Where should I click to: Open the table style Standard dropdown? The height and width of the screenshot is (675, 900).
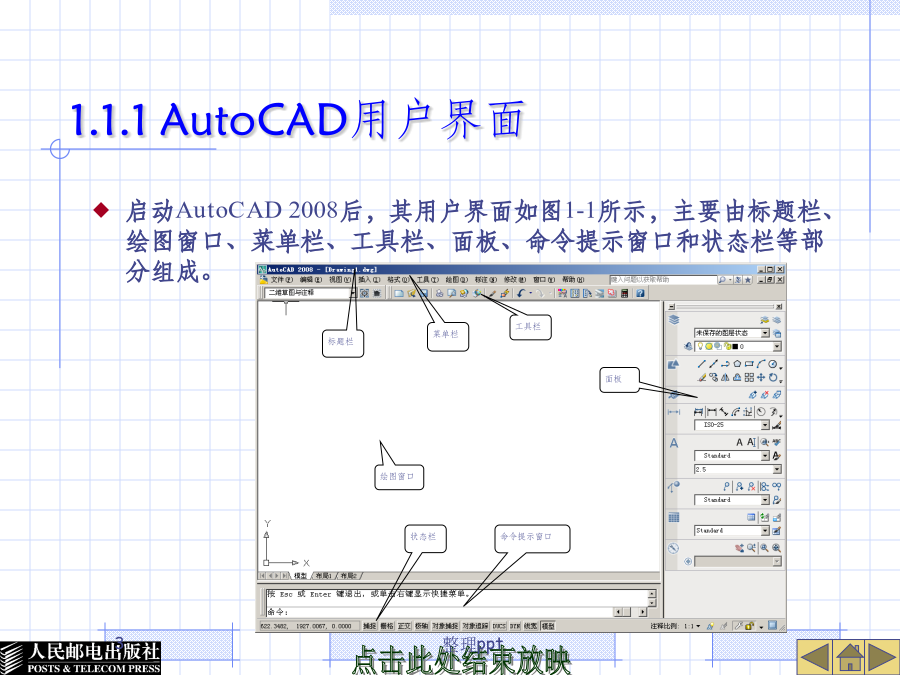[x=732, y=531]
